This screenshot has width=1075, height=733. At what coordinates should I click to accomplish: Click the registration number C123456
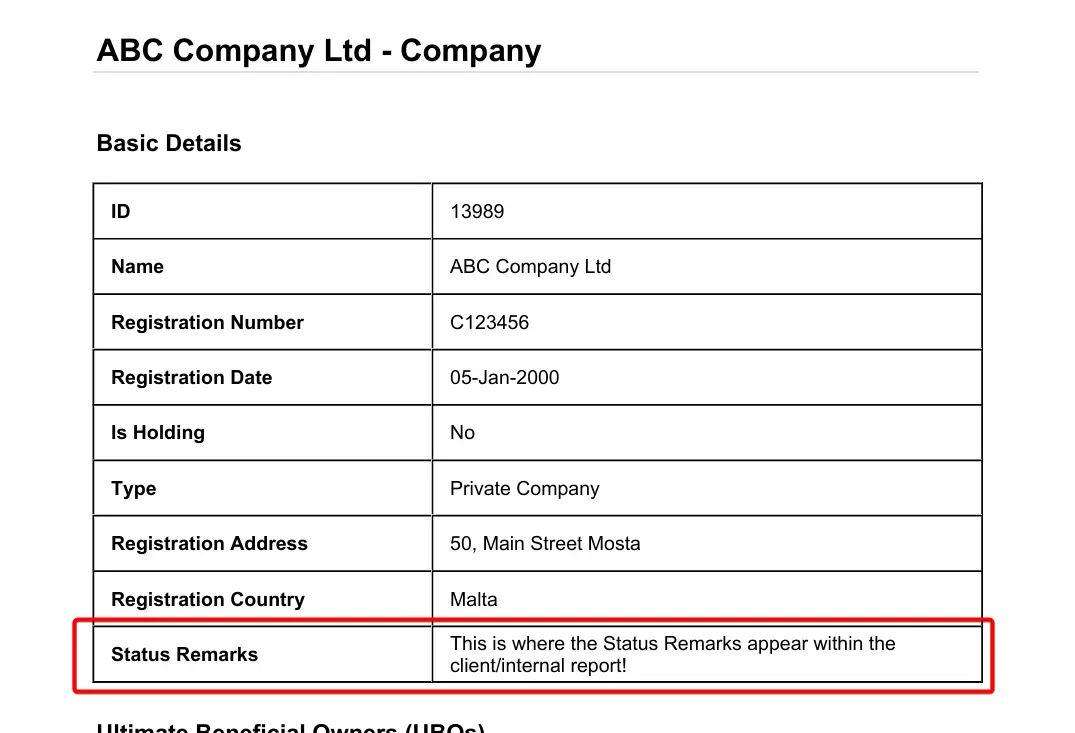[x=489, y=323]
